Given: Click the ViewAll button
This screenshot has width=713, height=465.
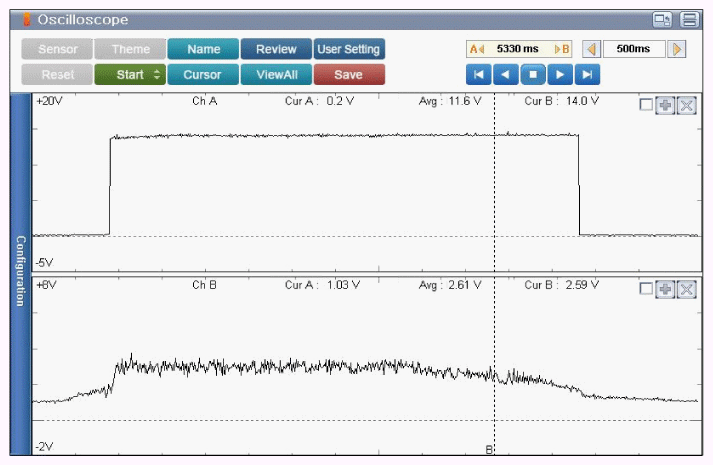Looking at the screenshot, I should (x=276, y=74).
